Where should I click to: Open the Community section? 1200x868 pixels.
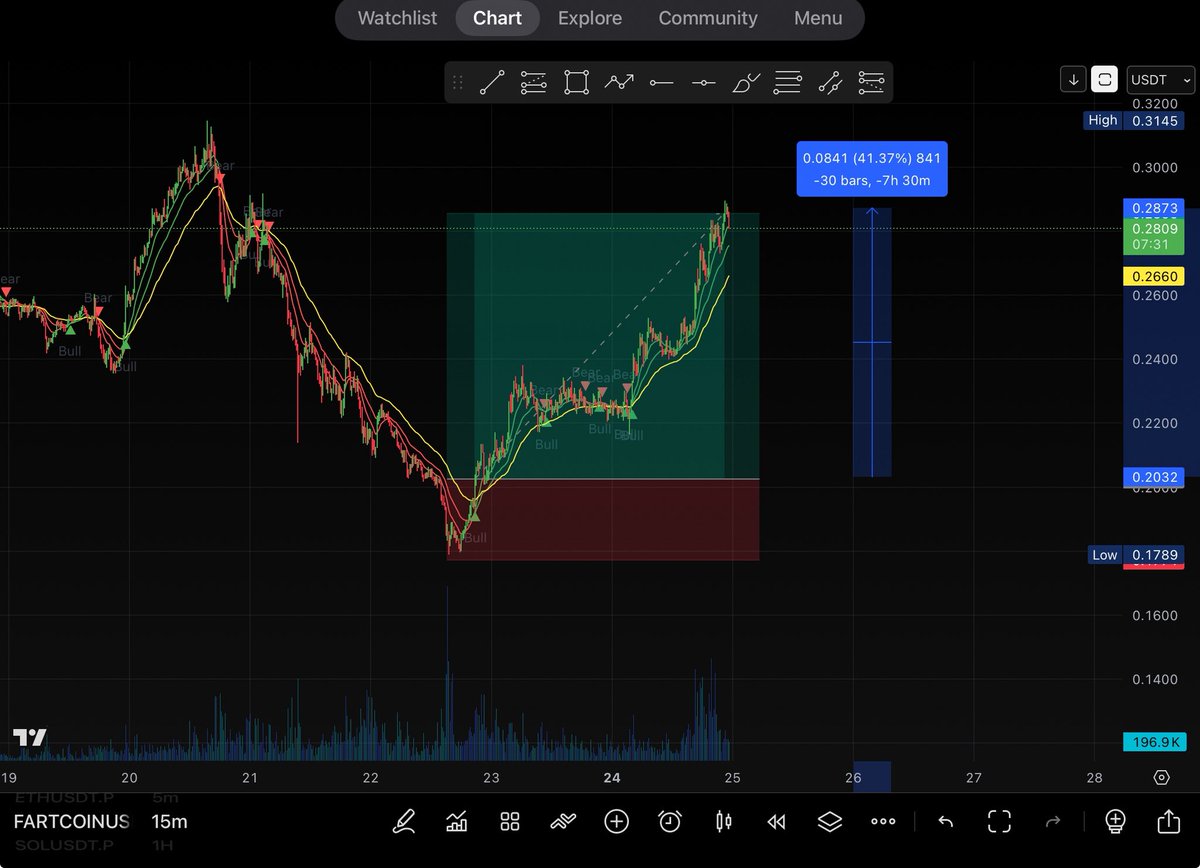coord(708,18)
